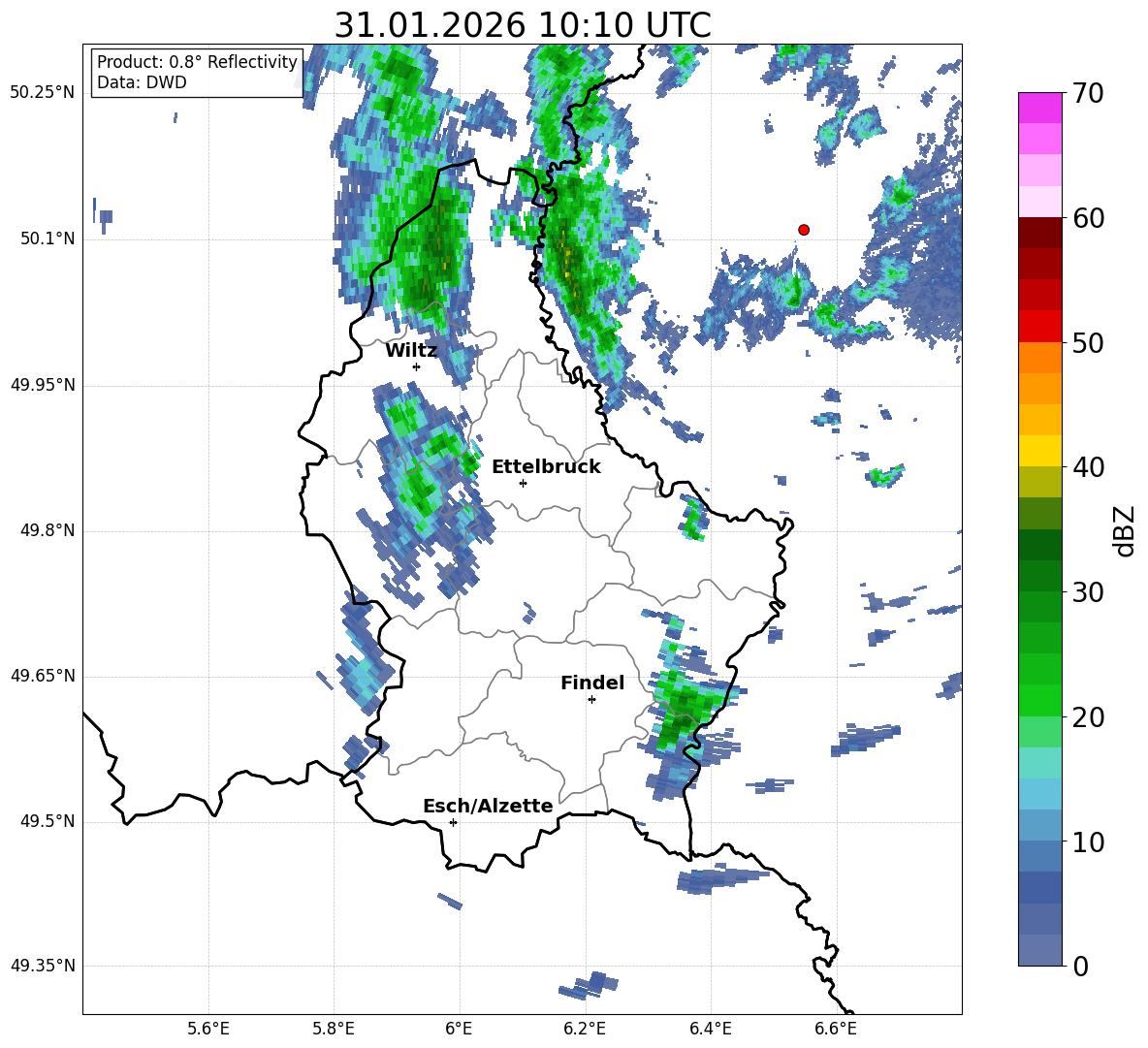Click the red radar site dot
This screenshot has height=1048, width=1148.
coord(804,230)
